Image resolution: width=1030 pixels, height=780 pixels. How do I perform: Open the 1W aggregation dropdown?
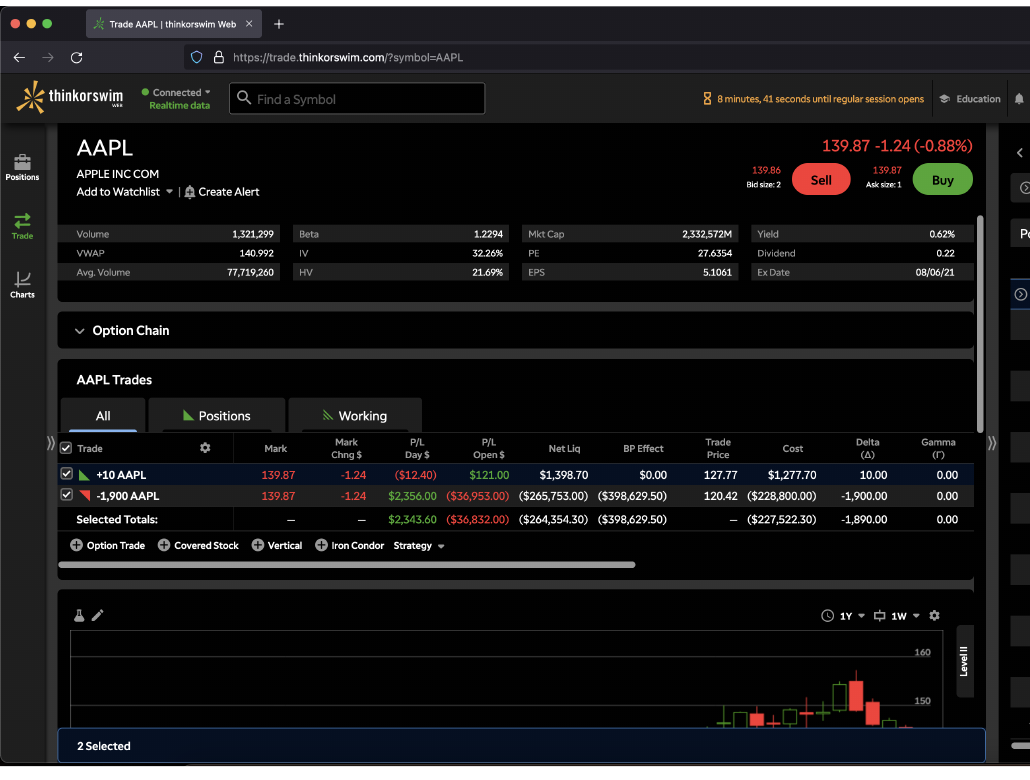[905, 616]
